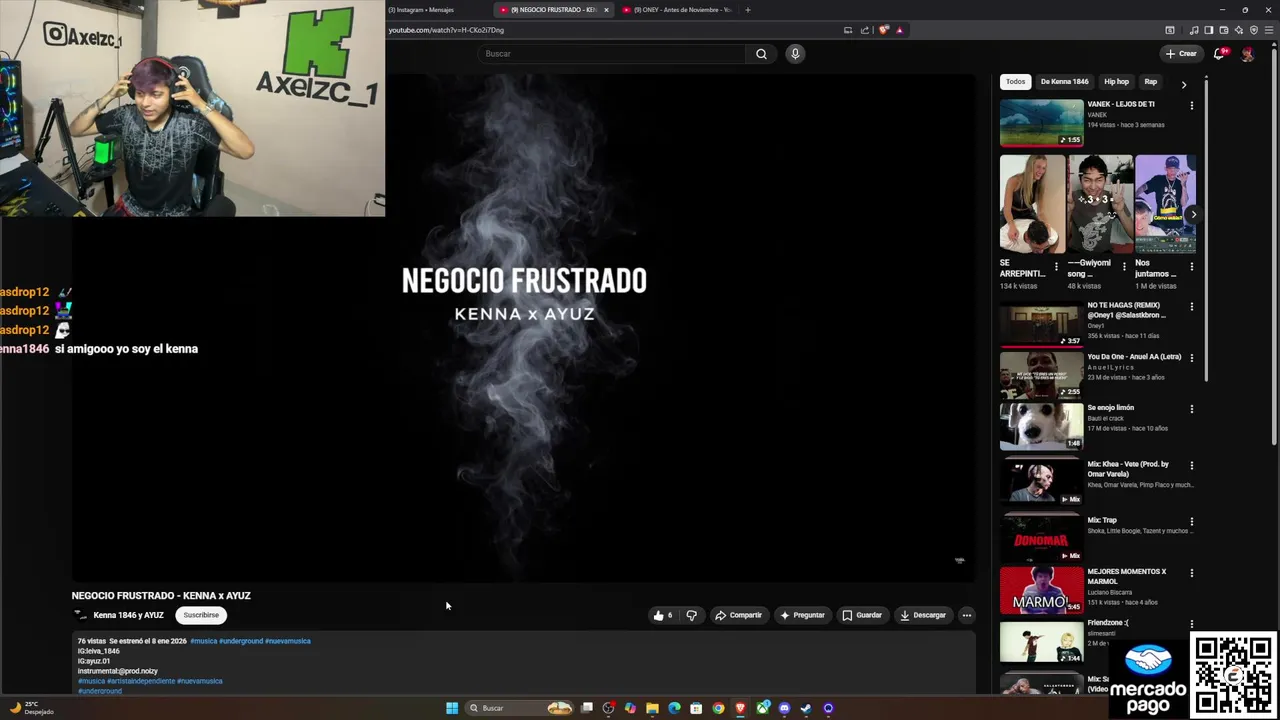This screenshot has height=720, width=1280.
Task: Open MEJORES MOMENTOS X MARMOL thumbnail
Action: pos(1041,590)
